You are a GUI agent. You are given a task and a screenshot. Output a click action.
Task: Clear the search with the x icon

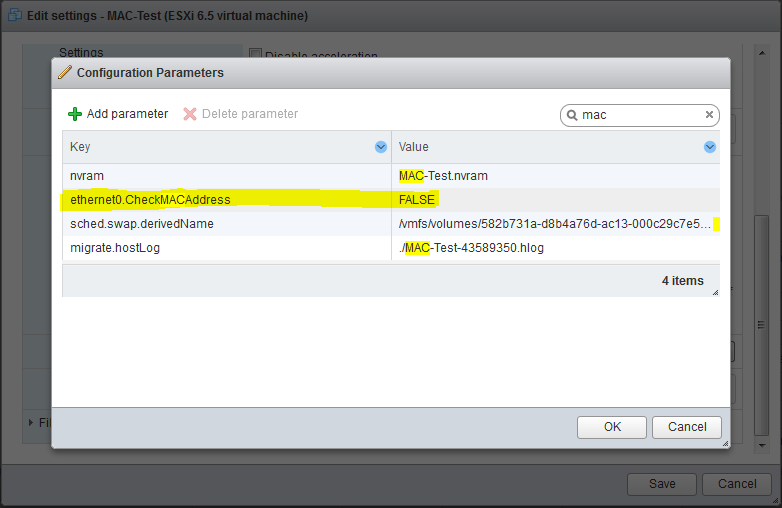pyautogui.click(x=709, y=115)
